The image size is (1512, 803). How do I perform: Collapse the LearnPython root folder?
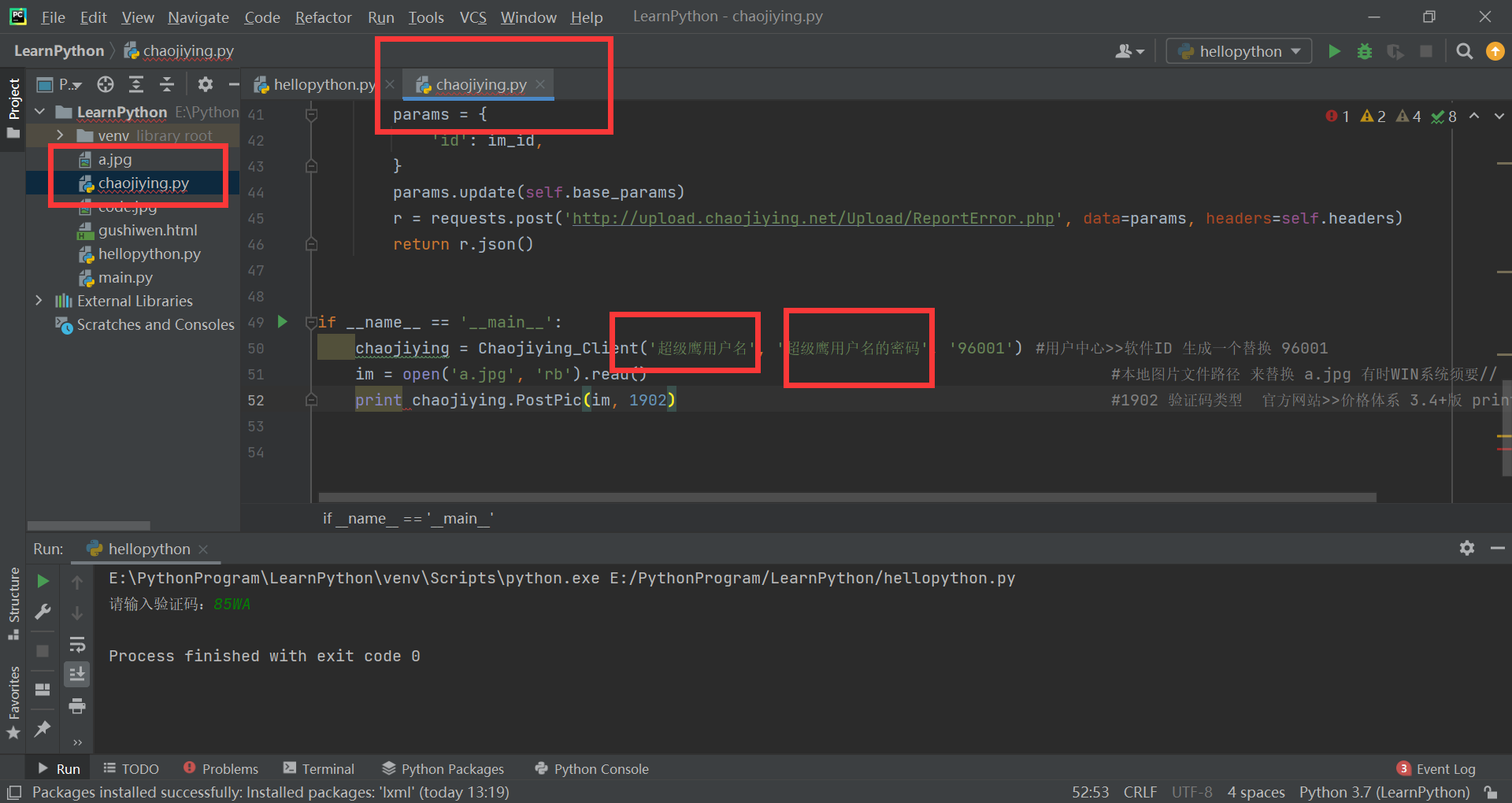tap(40, 112)
